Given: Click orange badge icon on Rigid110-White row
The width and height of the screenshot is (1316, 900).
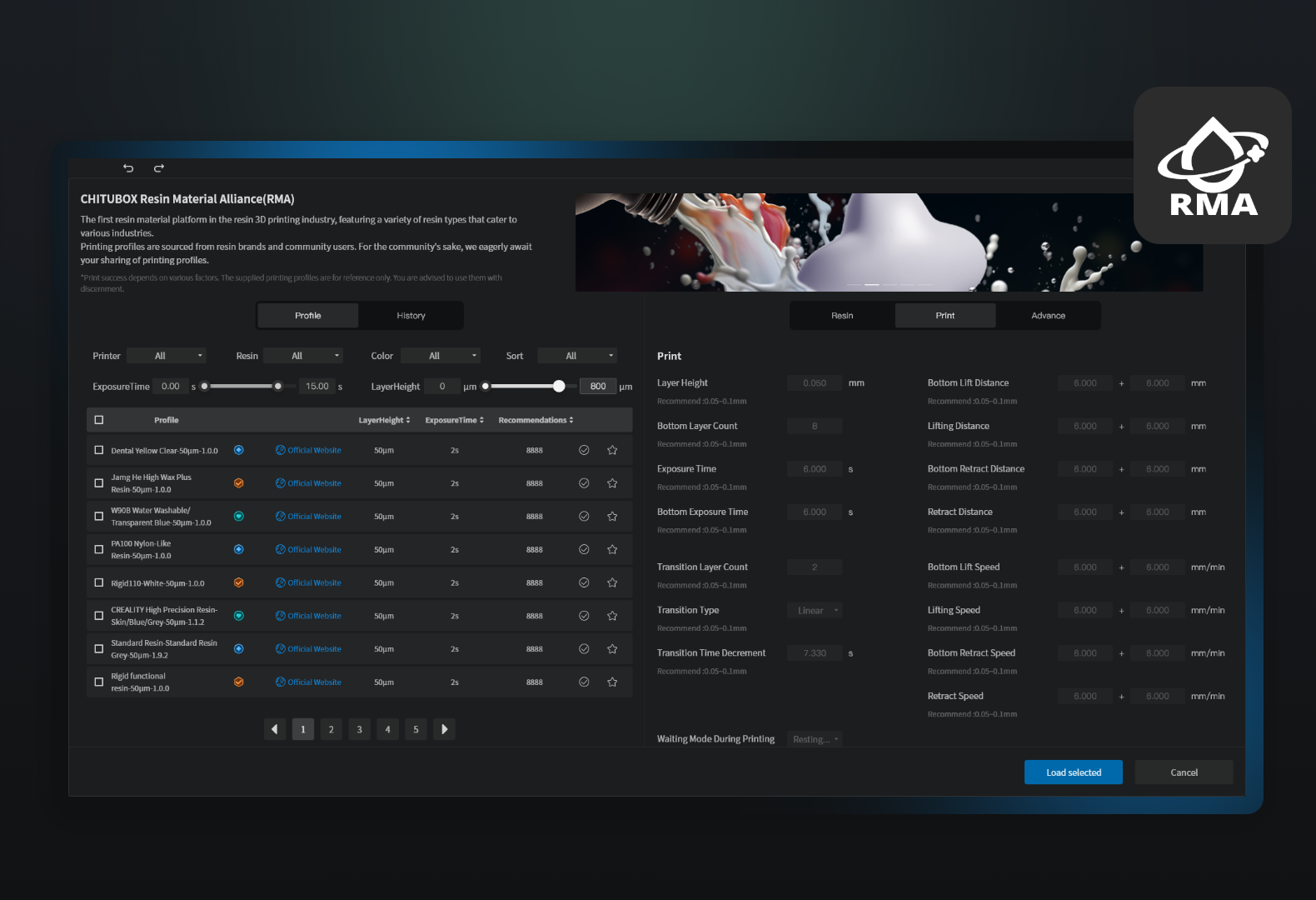Looking at the screenshot, I should [x=238, y=582].
